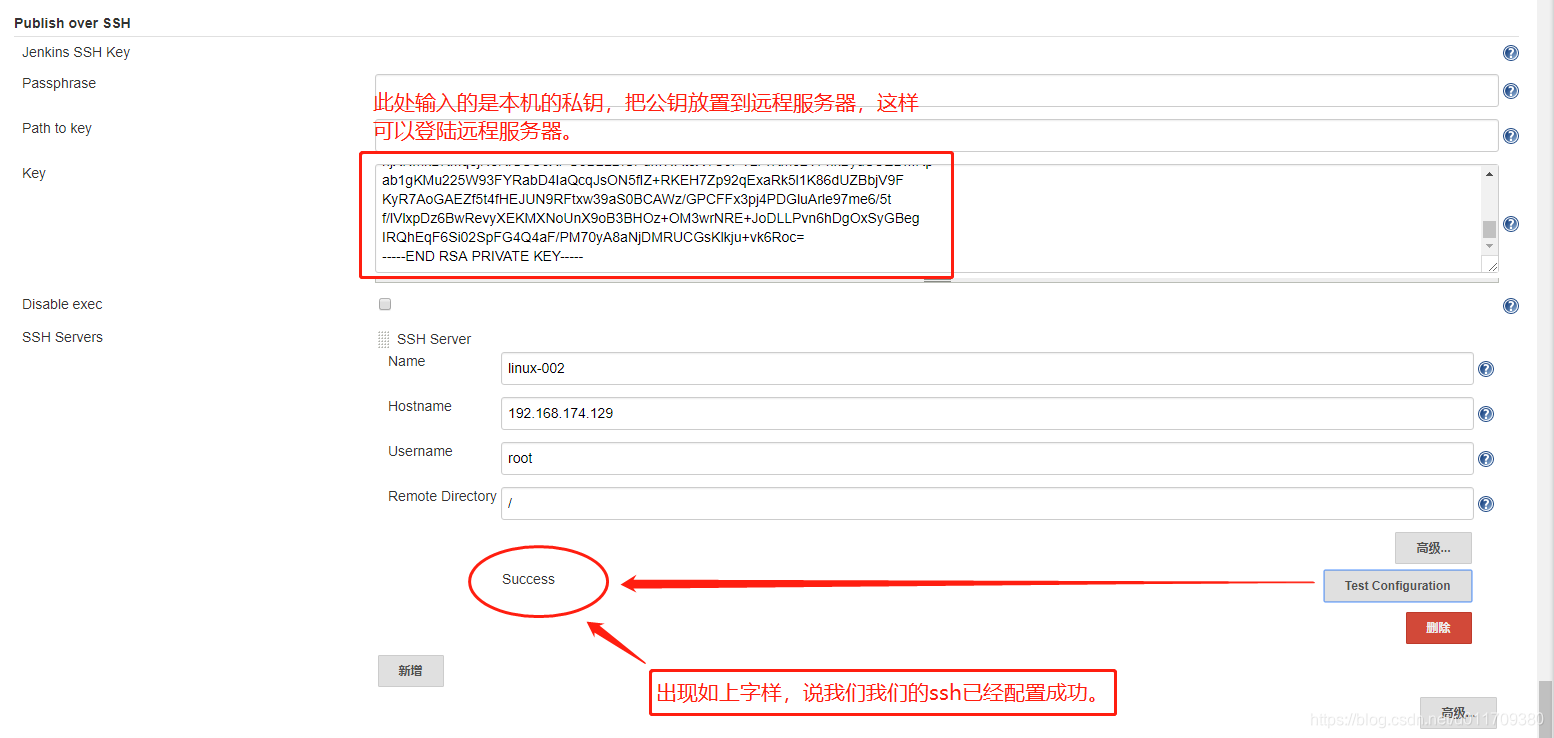Open help for Jenkins SSH Key
The width and height of the screenshot is (1554, 738).
click(1510, 53)
